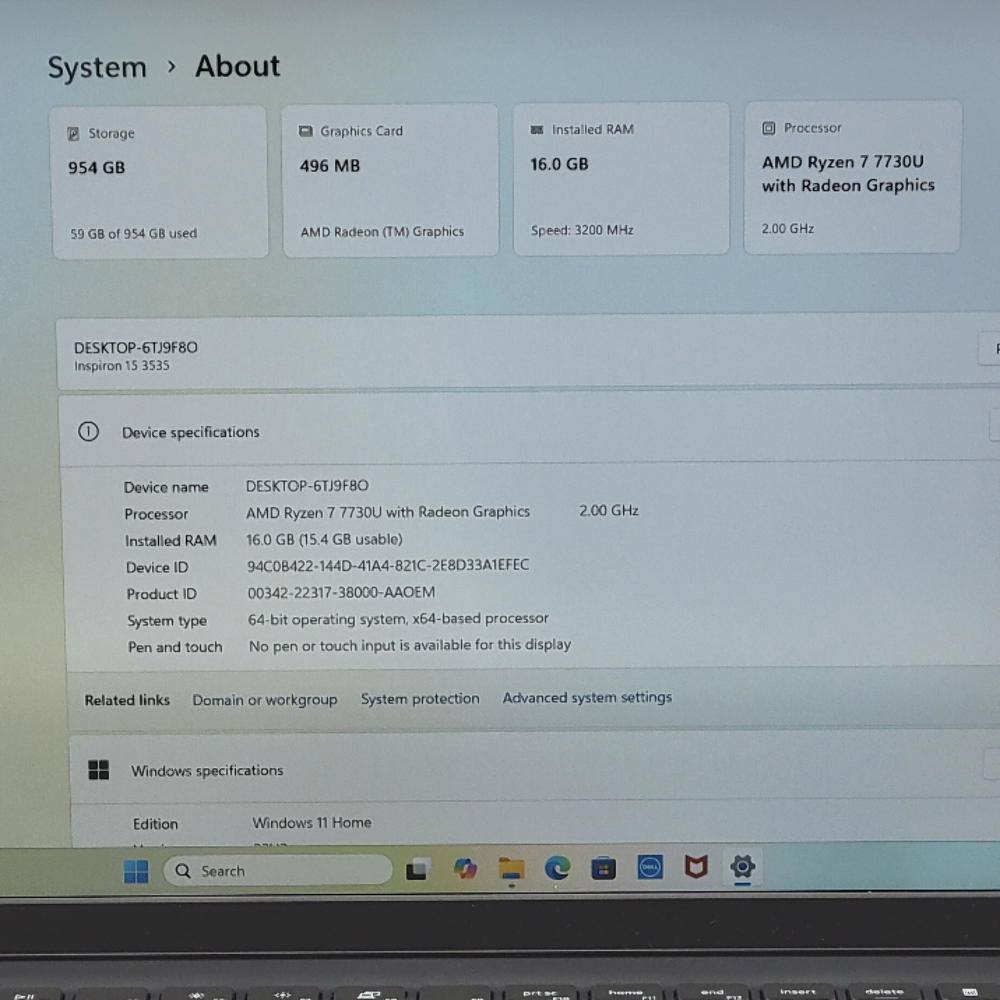
Task: Click the Storage card title
Action: pos(111,133)
